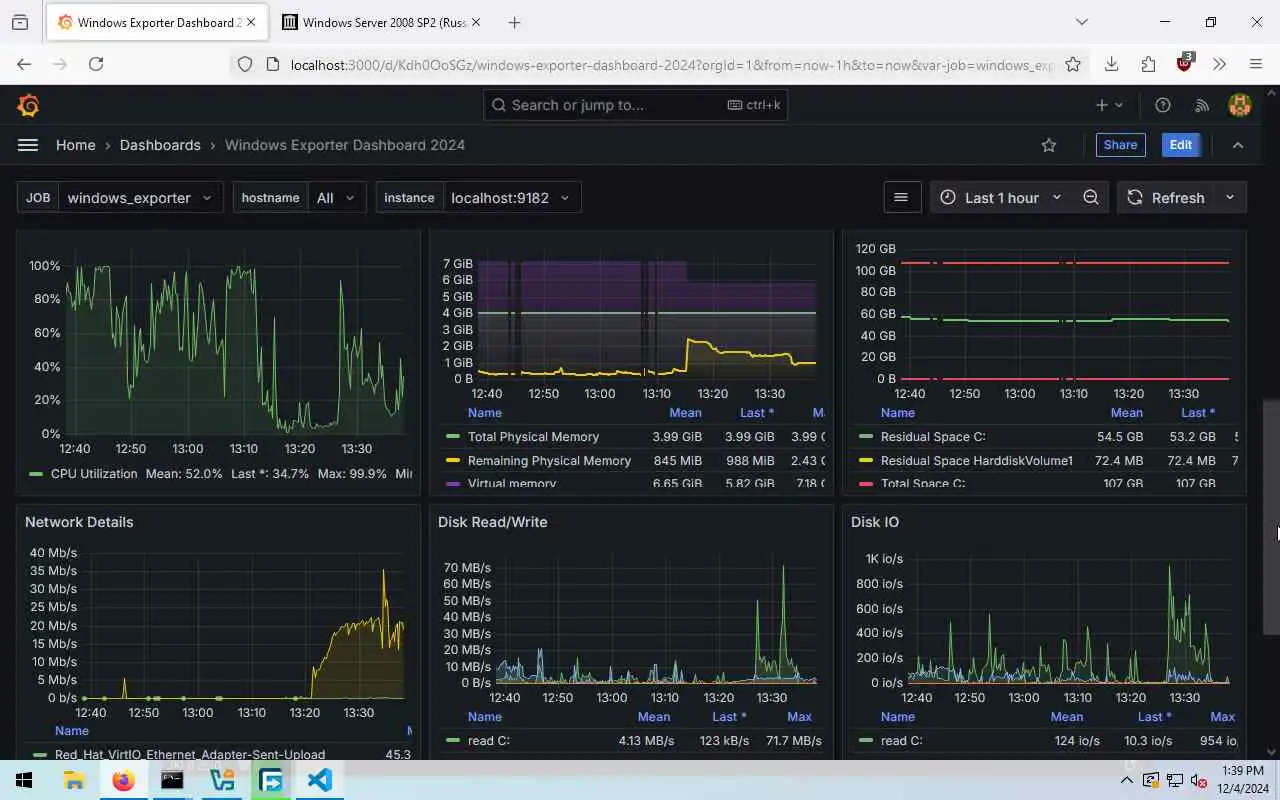Open the Windows Start menu
The height and width of the screenshot is (800, 1280).
(24, 780)
